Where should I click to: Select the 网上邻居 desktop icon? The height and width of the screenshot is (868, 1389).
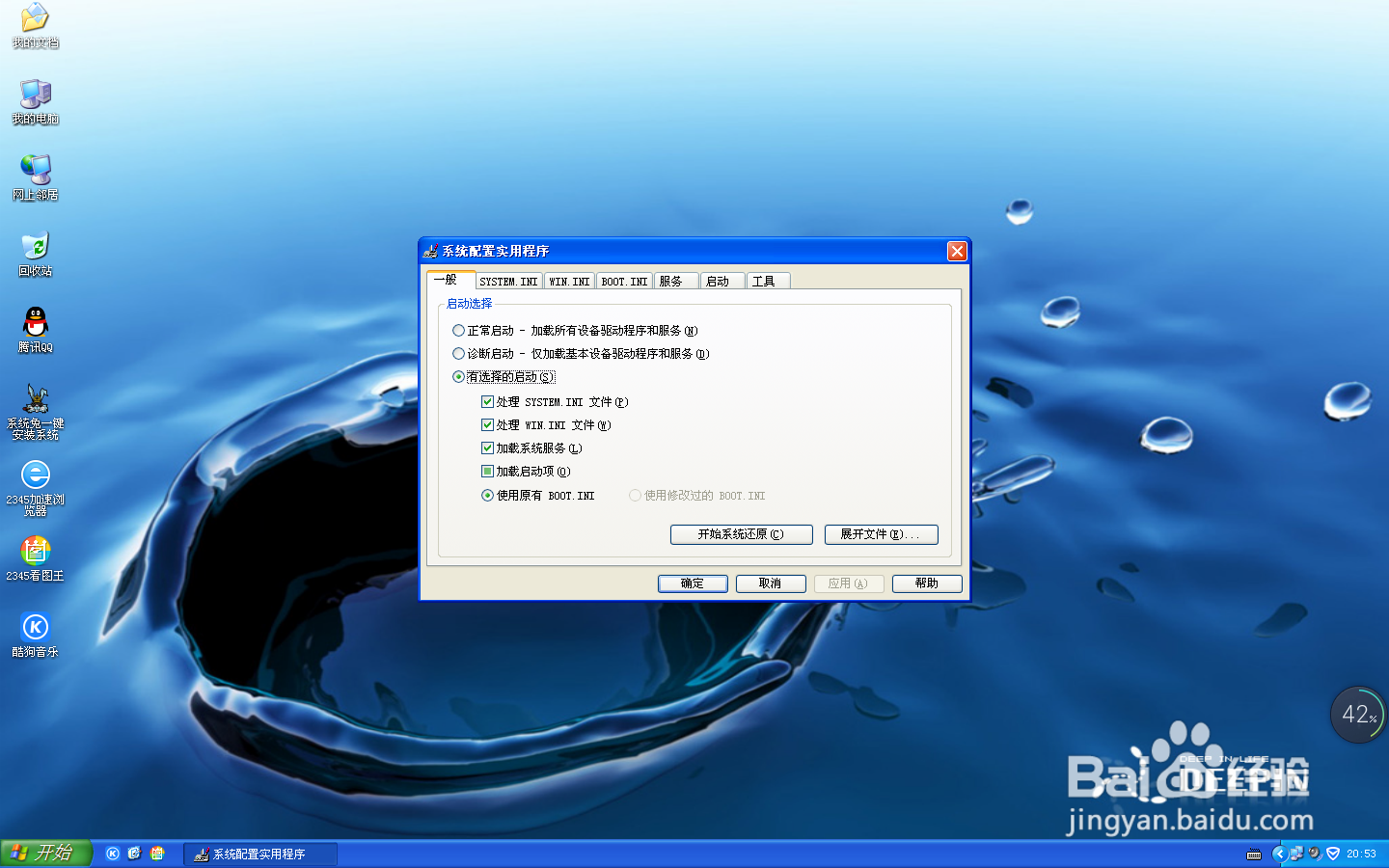coord(36,177)
